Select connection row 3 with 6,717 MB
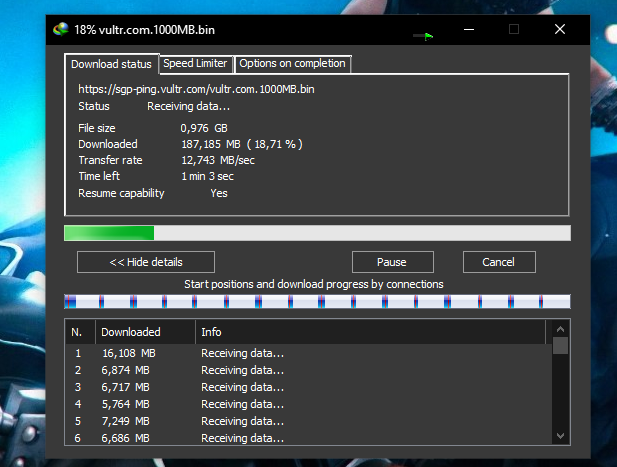 click(x=308, y=387)
